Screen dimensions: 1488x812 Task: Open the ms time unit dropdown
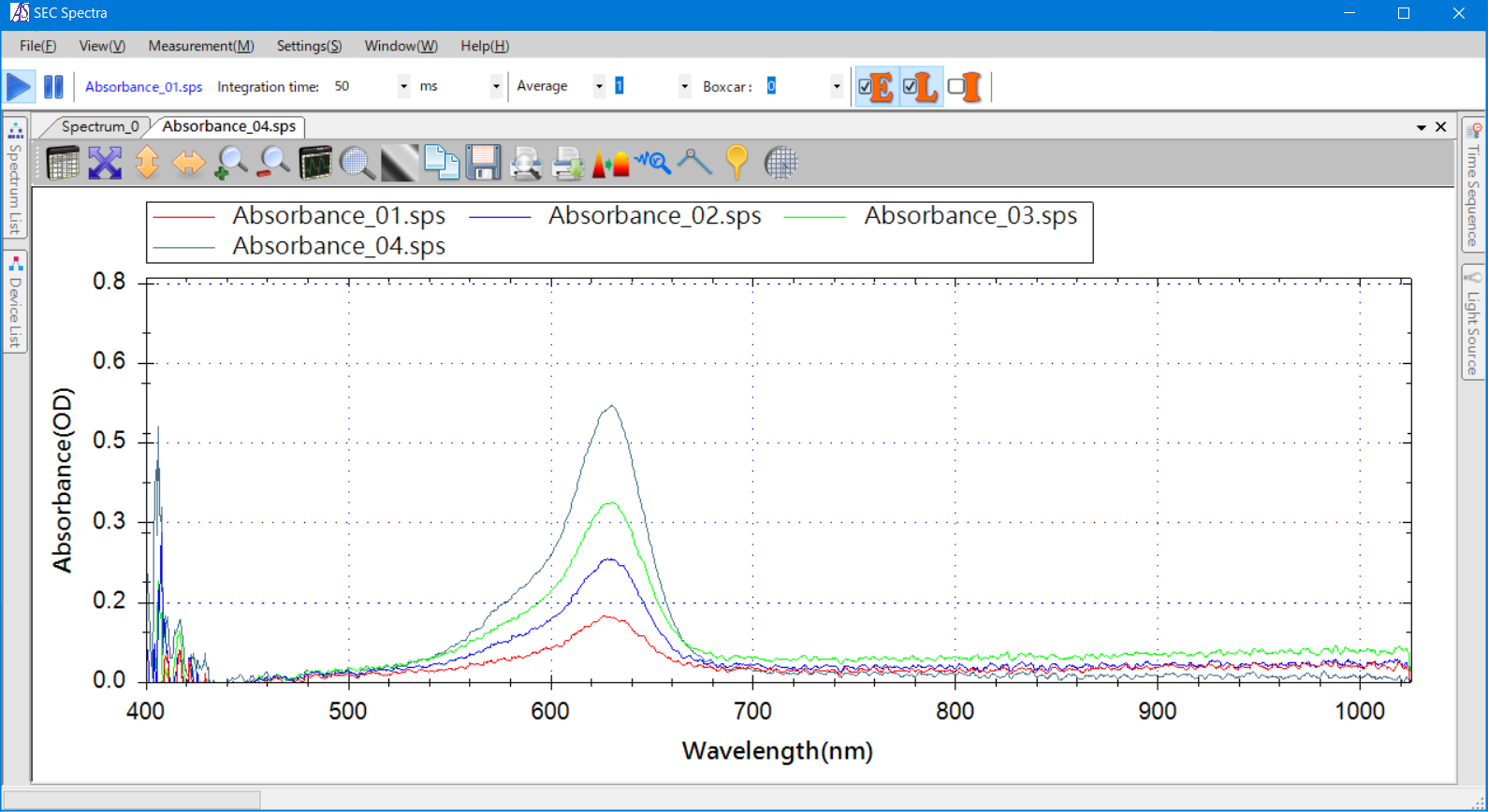pyautogui.click(x=496, y=87)
